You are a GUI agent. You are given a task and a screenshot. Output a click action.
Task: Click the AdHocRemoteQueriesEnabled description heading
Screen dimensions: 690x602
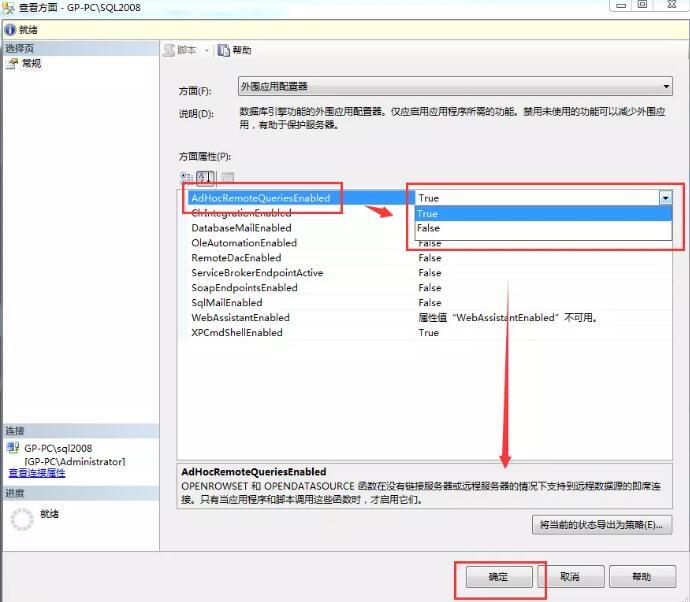pos(254,472)
